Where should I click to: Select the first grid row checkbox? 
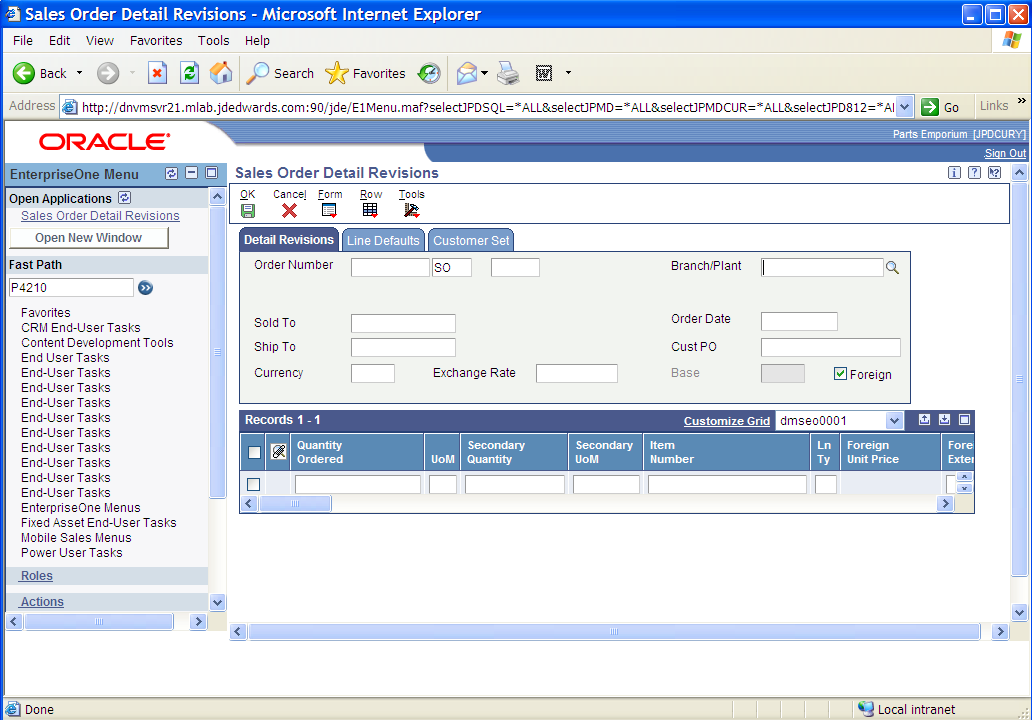point(253,484)
